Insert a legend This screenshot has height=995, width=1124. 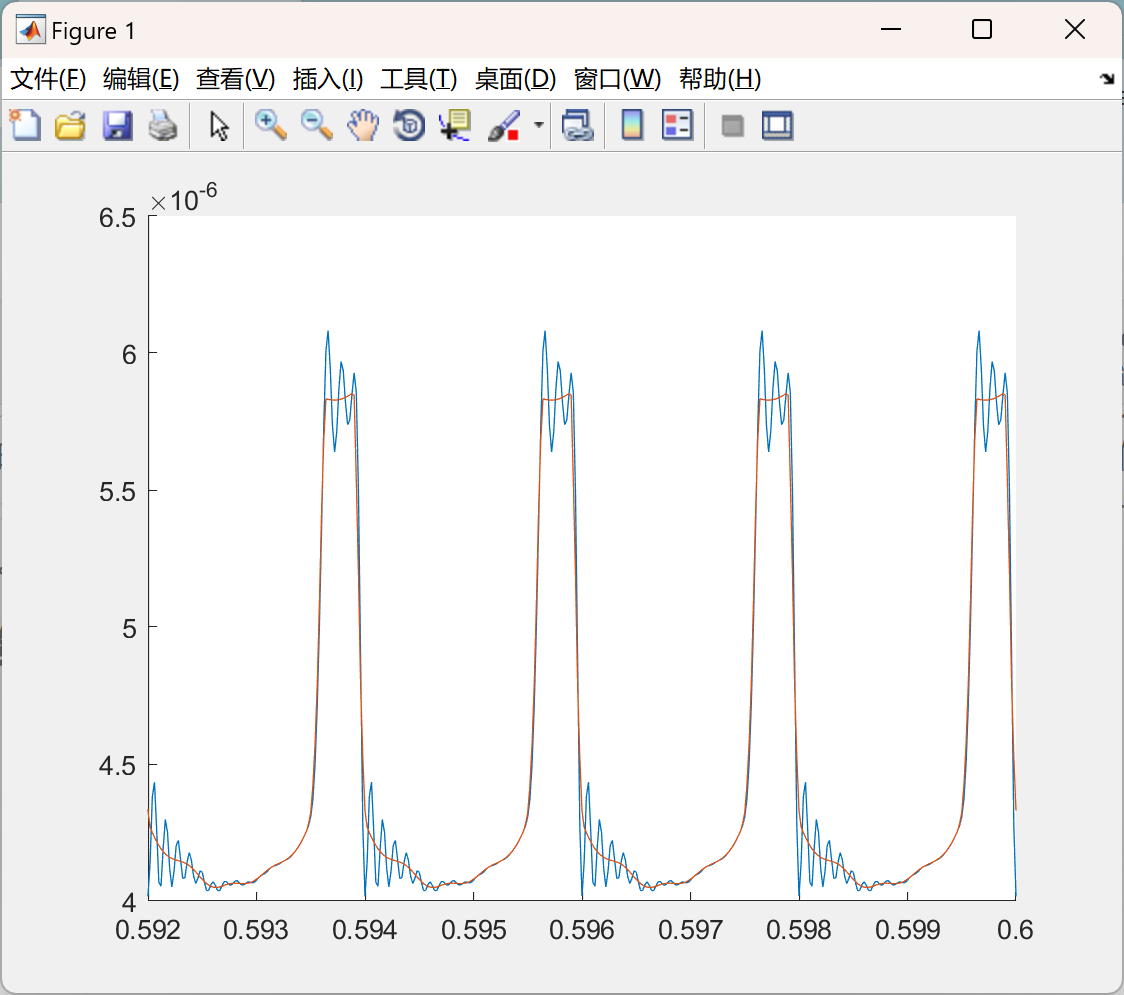pyautogui.click(x=677, y=125)
